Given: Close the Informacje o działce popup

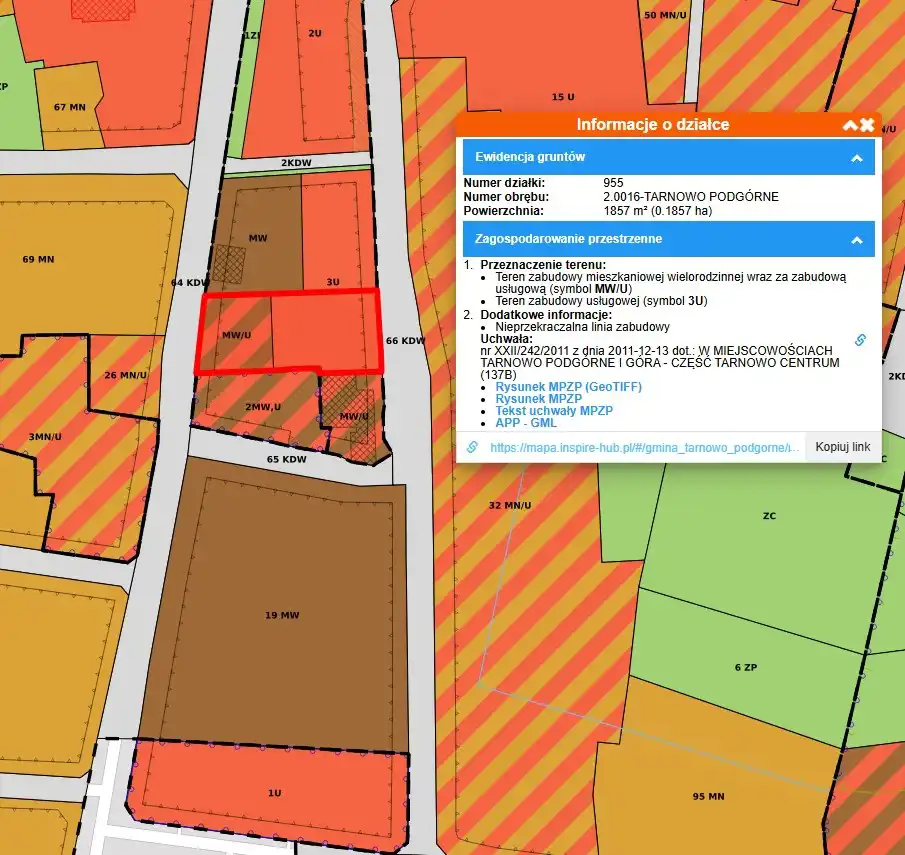Looking at the screenshot, I should coord(867,125).
